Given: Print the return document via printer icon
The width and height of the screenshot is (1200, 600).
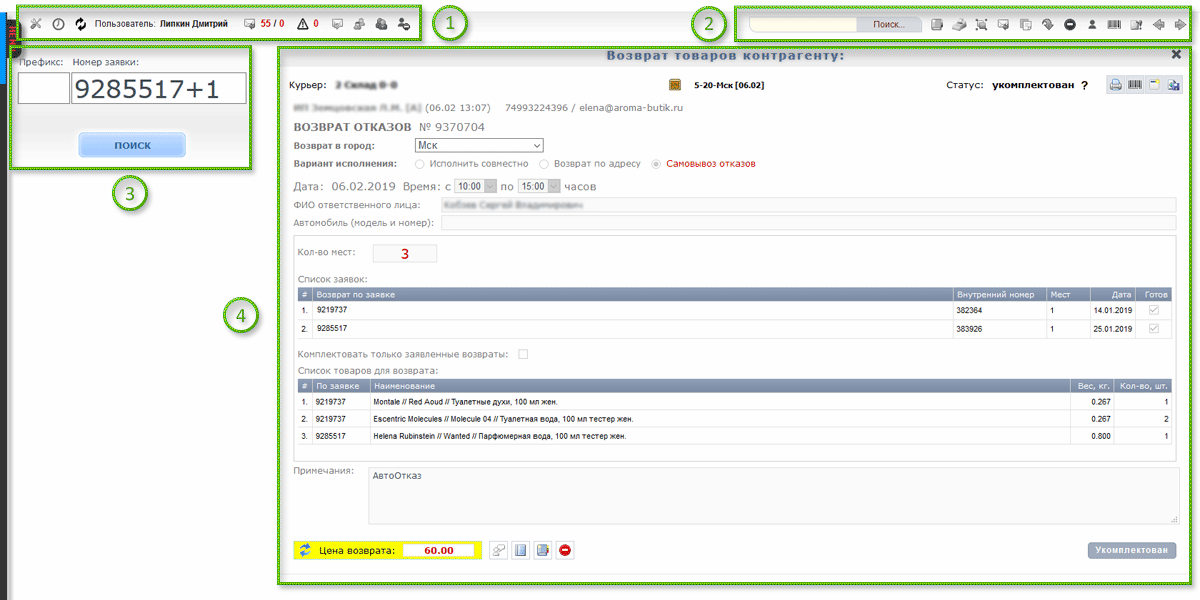Looking at the screenshot, I should point(1115,86).
